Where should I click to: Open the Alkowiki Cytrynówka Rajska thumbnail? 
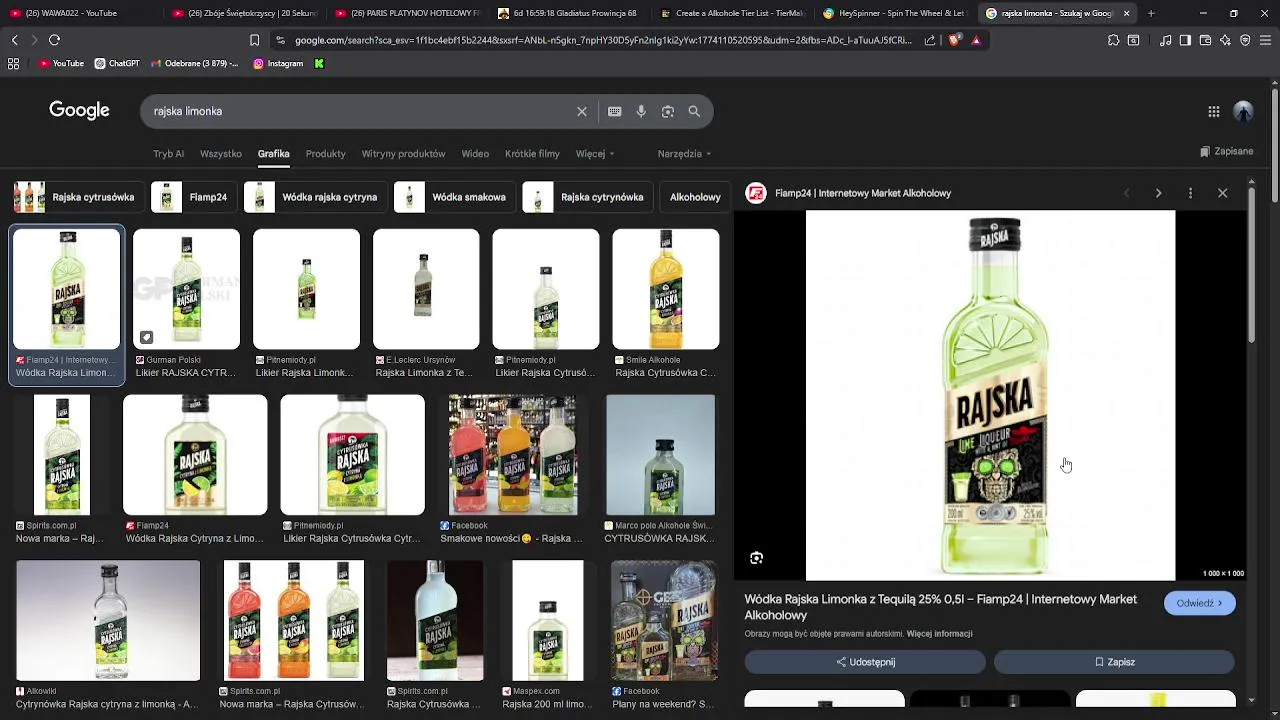click(108, 621)
